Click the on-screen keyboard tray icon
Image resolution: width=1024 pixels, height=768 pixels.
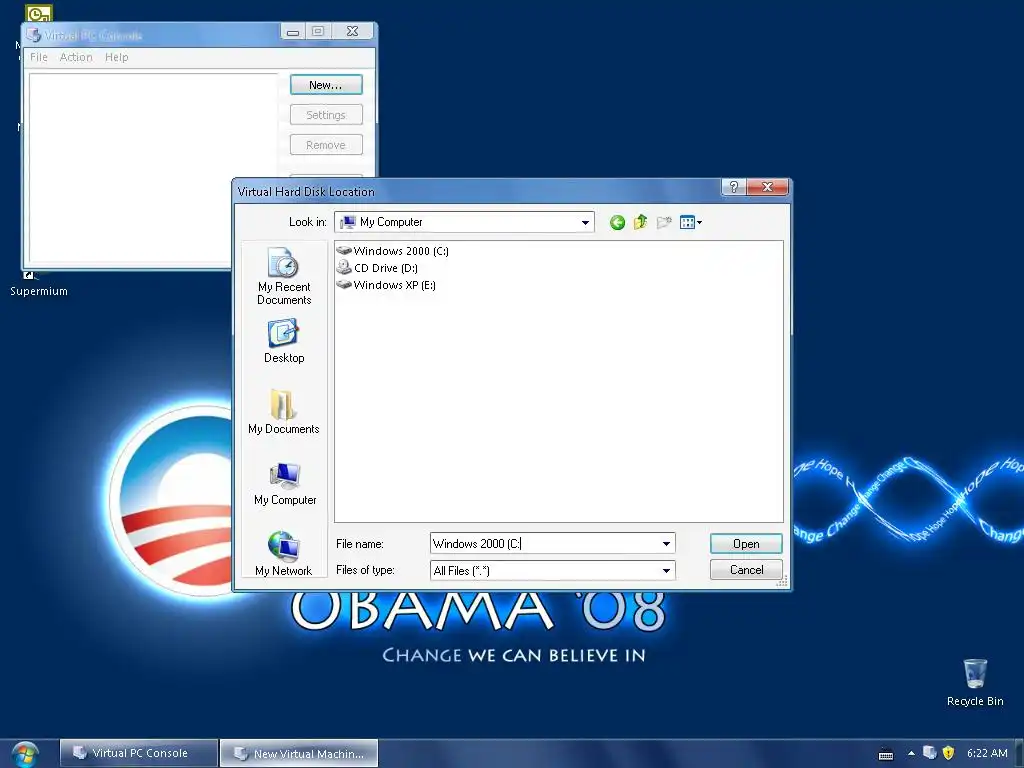point(886,754)
